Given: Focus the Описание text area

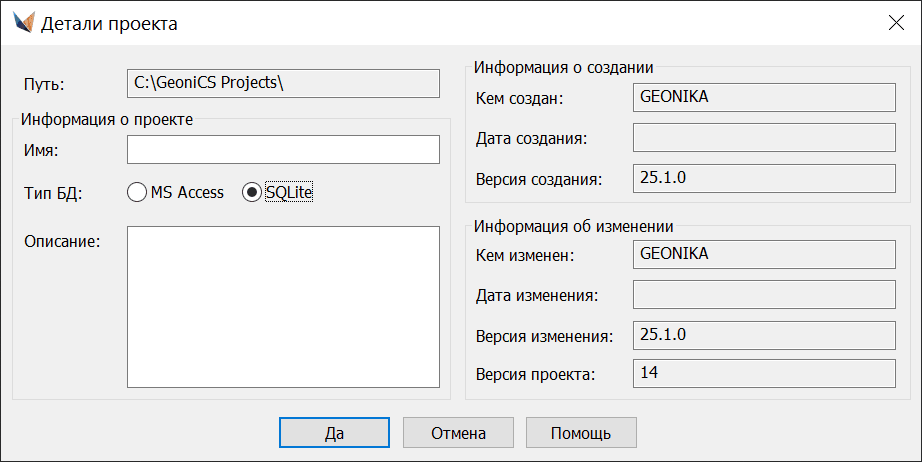Looking at the screenshot, I should click(283, 306).
